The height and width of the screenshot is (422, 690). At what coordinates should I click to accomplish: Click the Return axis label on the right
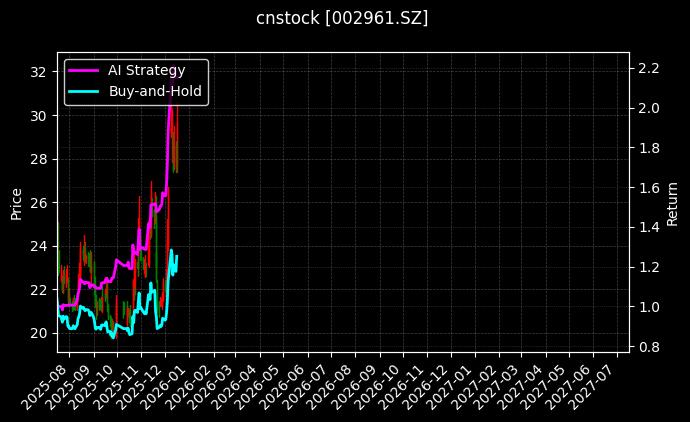673,202
